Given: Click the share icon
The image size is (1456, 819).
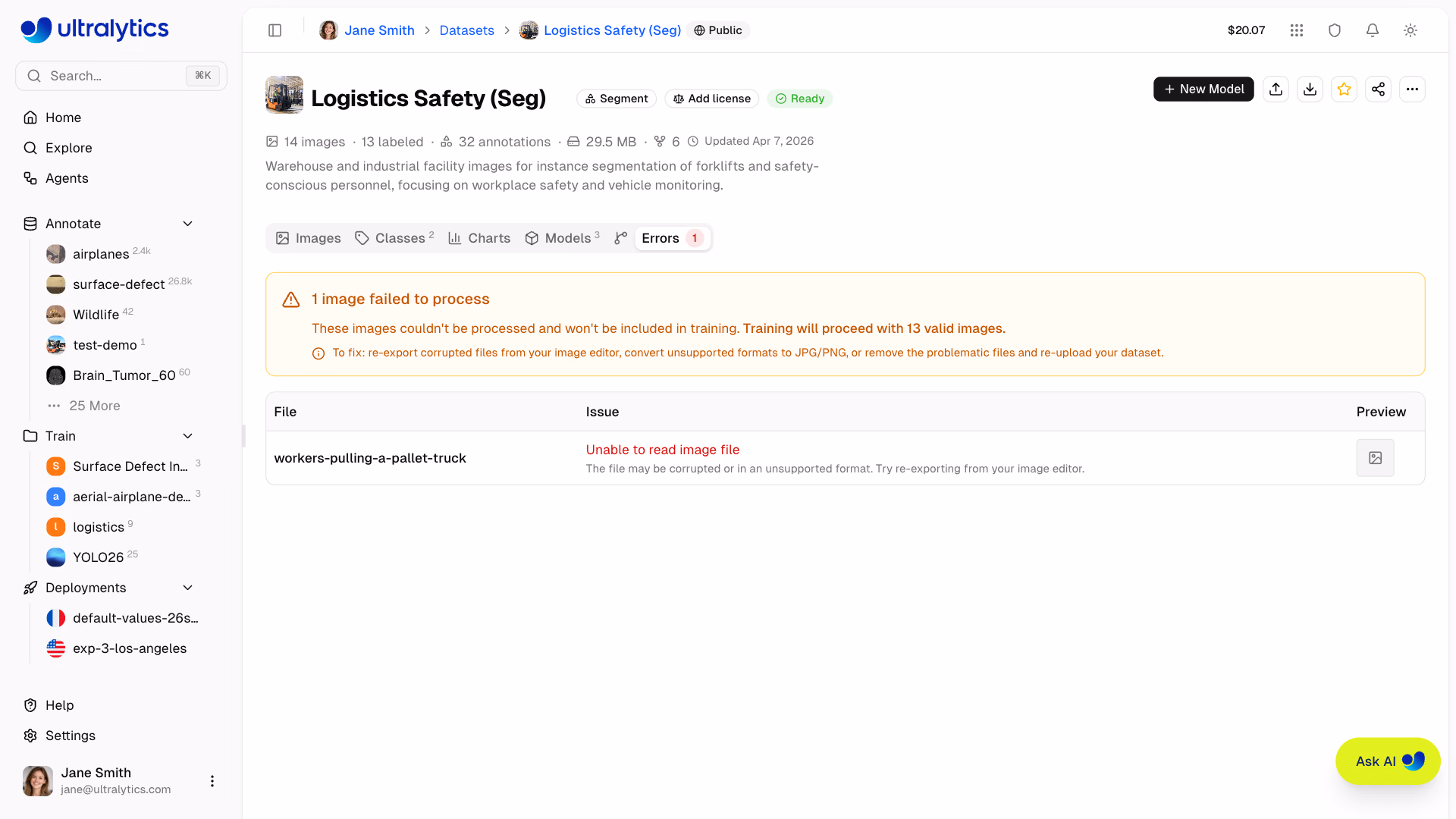Looking at the screenshot, I should 1379,89.
